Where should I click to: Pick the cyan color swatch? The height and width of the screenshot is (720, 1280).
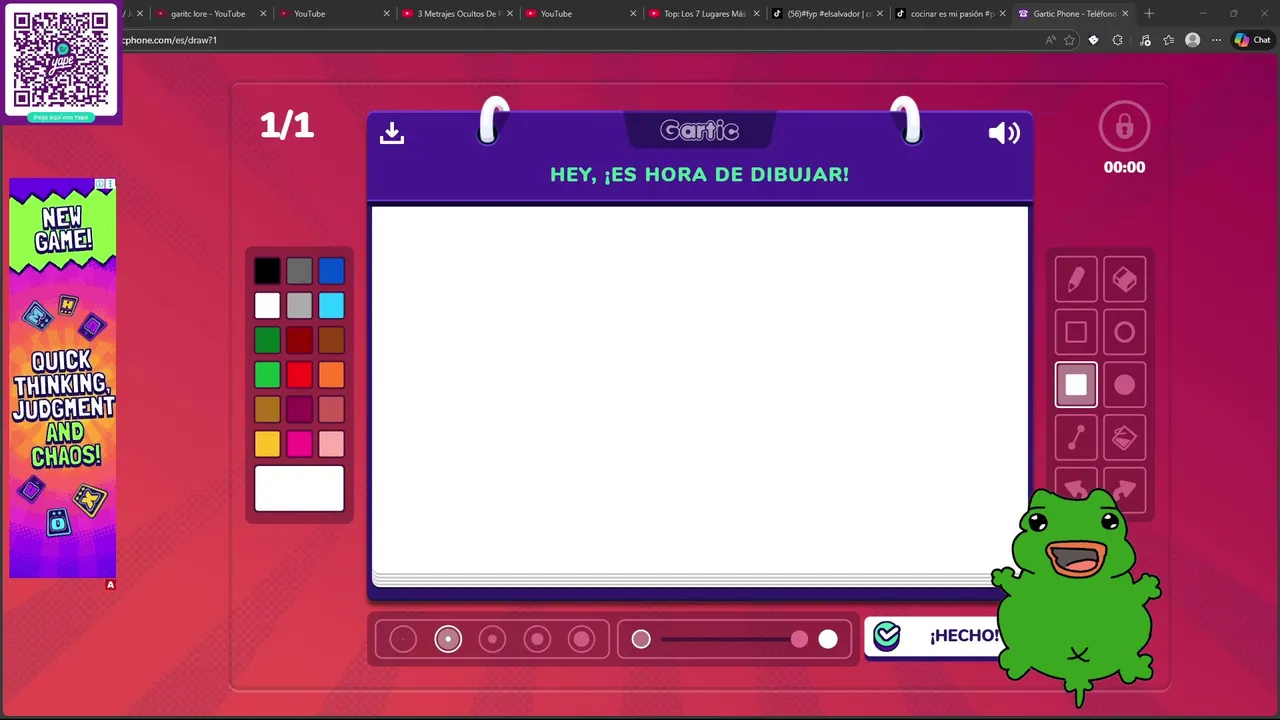pos(331,305)
